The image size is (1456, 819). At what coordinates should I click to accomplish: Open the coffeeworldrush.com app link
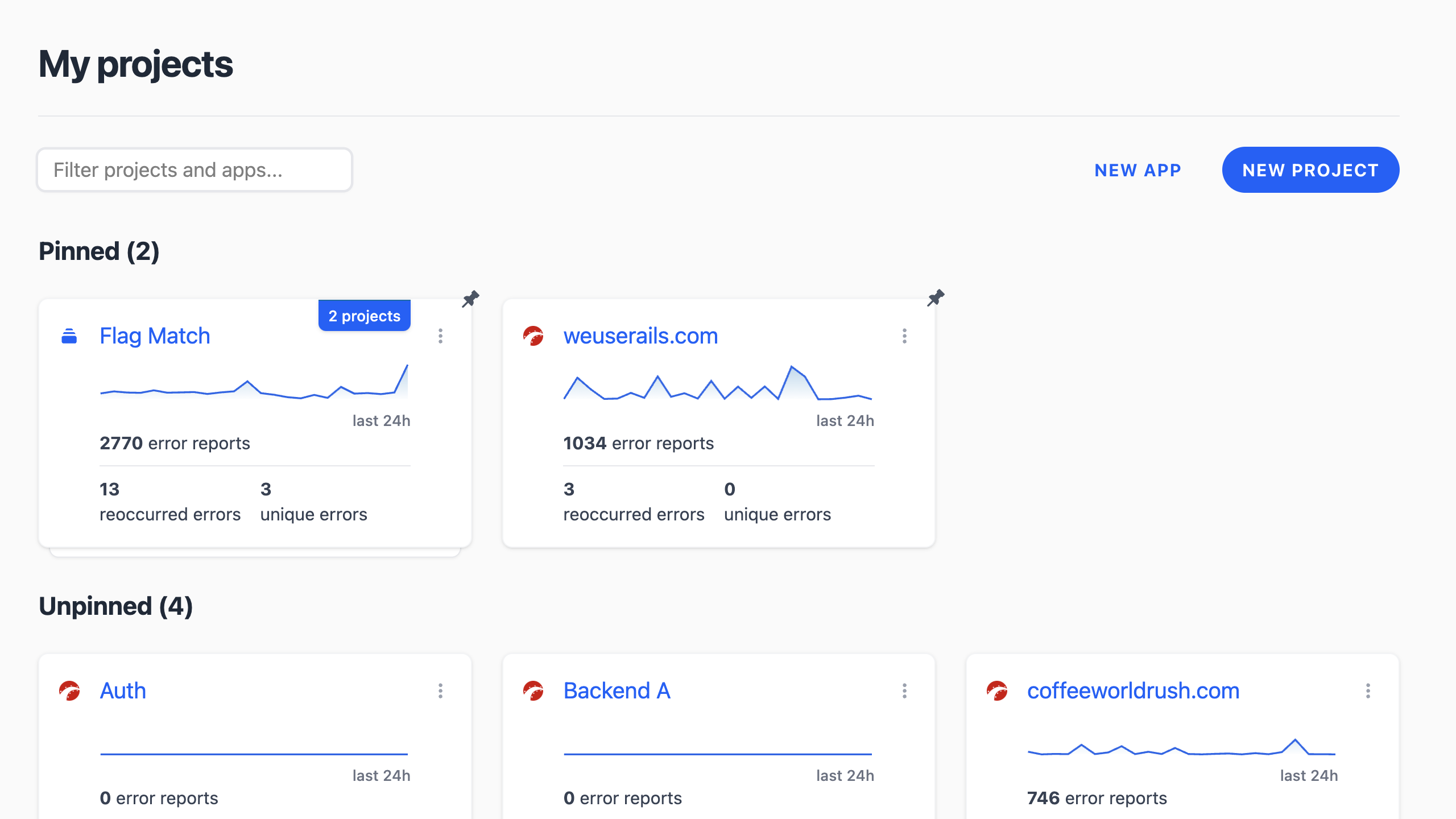pos(1133,691)
